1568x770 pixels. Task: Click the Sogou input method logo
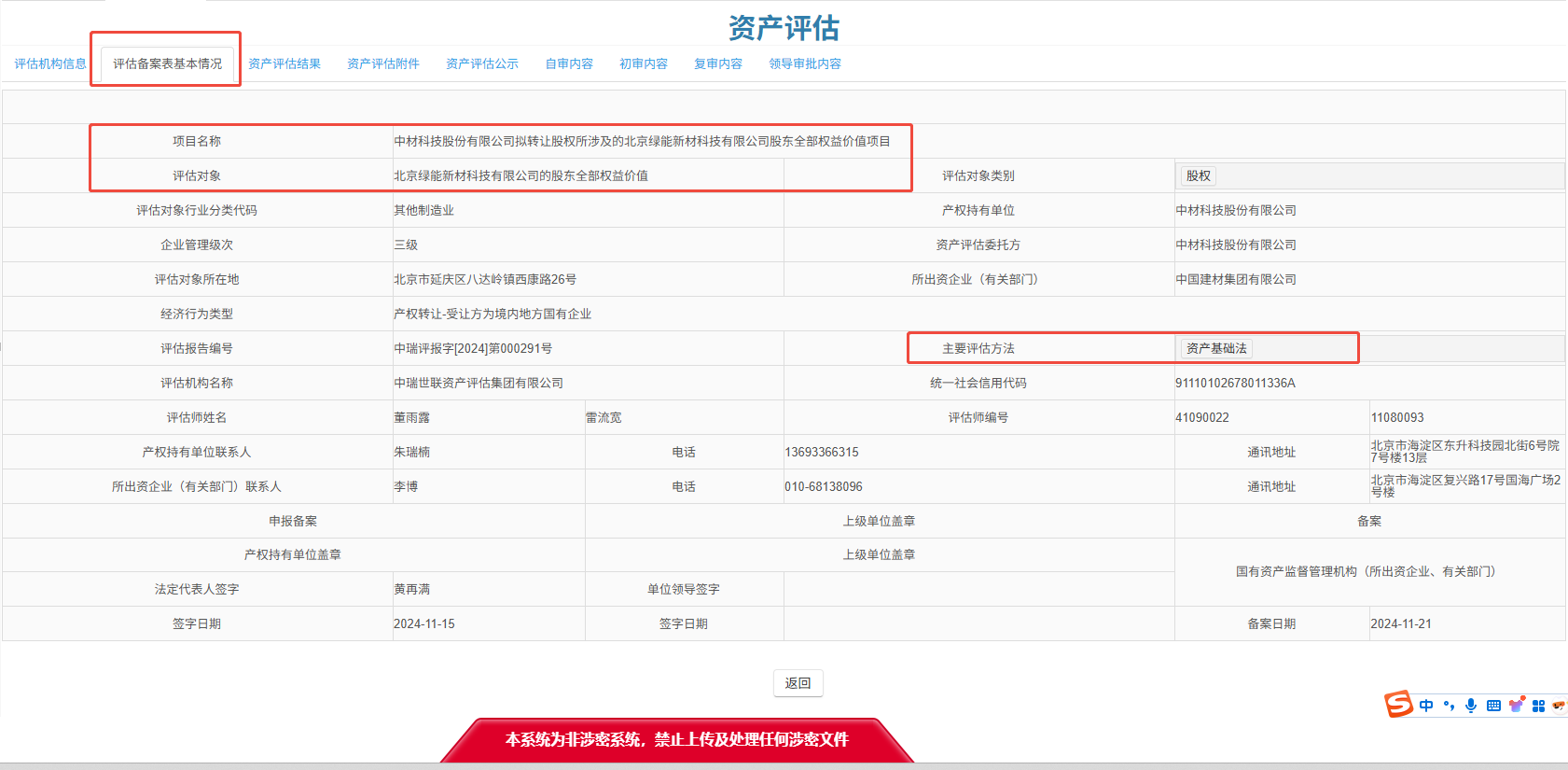tap(1398, 704)
